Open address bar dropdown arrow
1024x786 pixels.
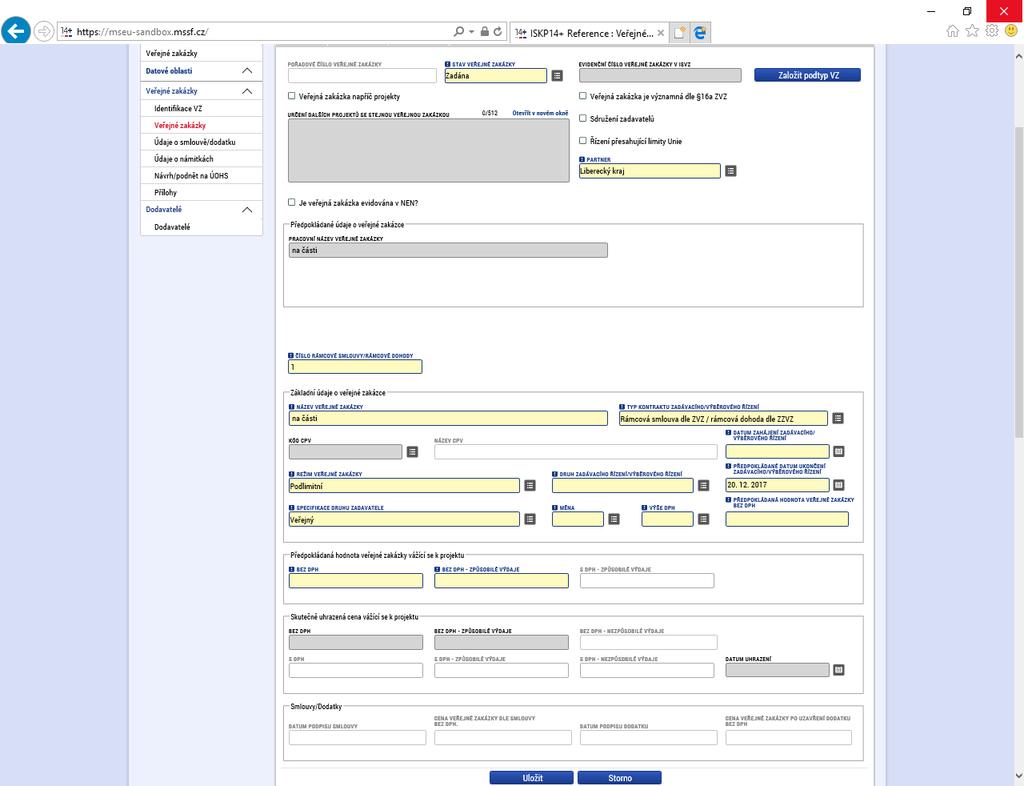(472, 31)
